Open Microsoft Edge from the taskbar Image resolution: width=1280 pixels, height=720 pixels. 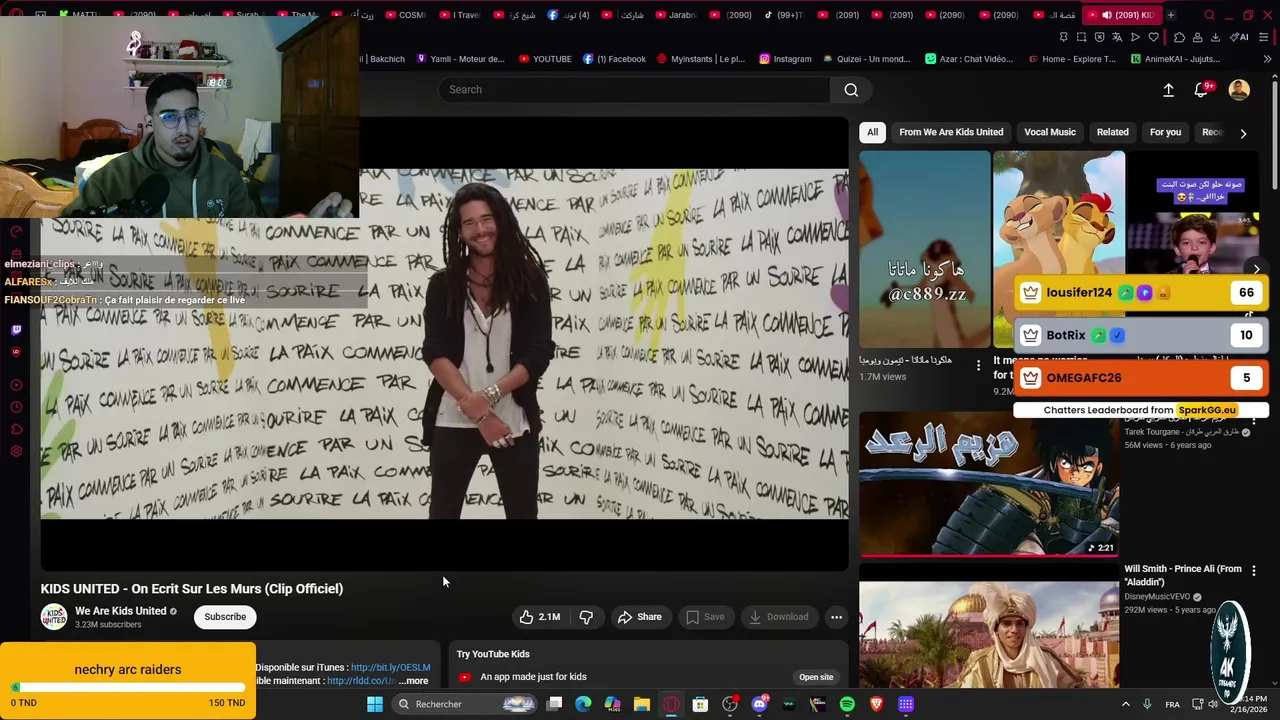point(583,704)
